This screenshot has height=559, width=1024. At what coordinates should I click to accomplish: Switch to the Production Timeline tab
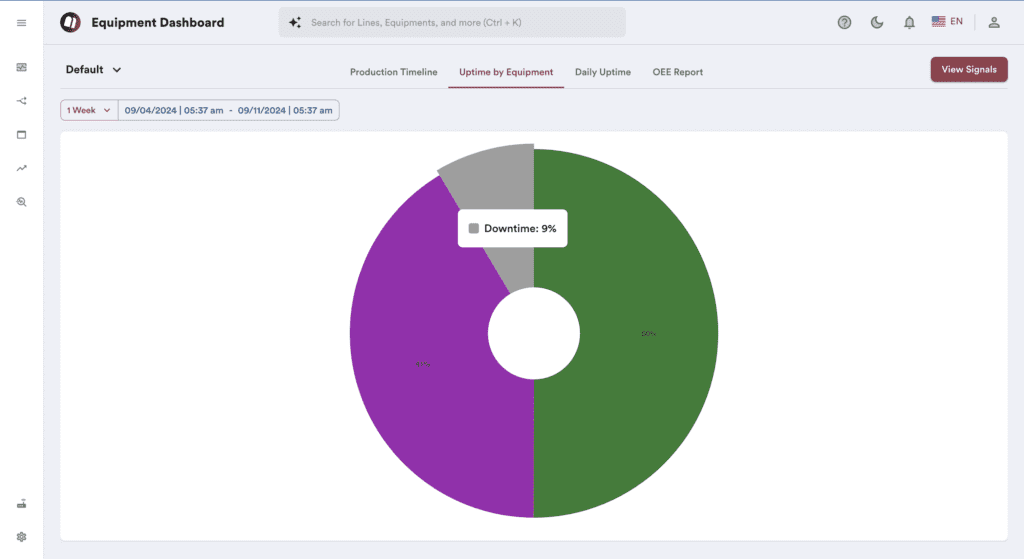point(394,72)
